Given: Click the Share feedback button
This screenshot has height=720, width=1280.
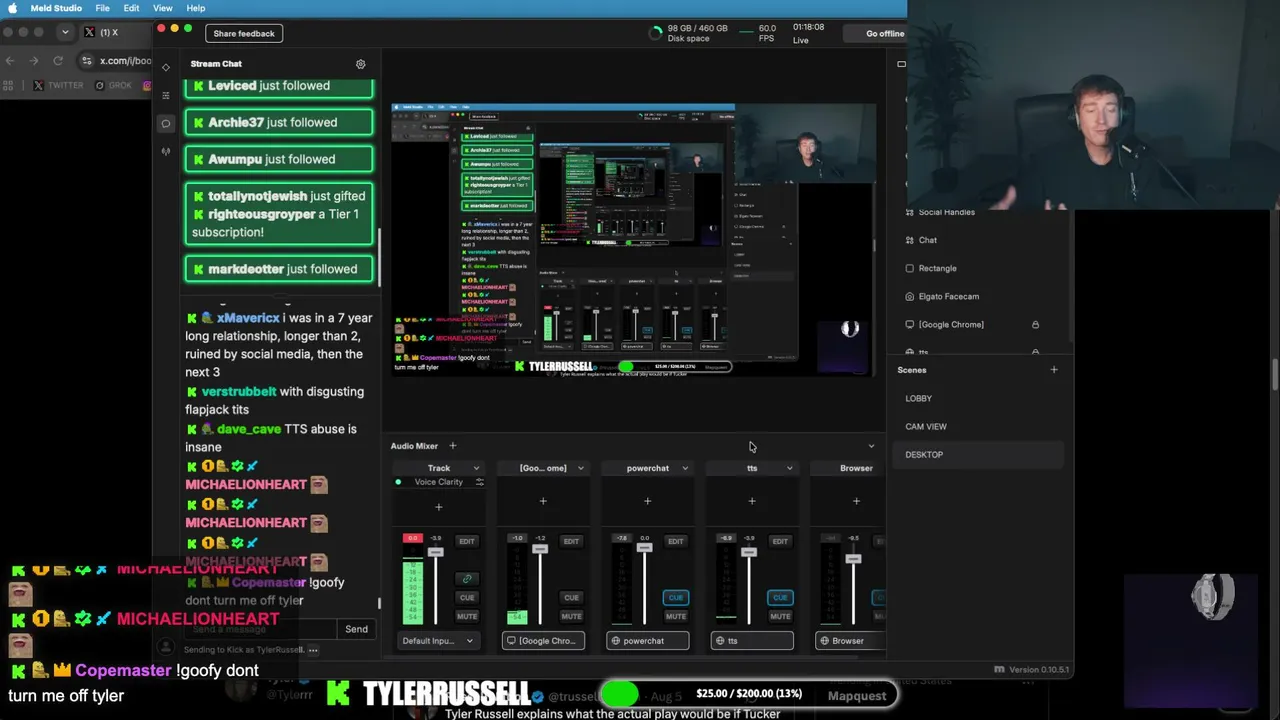Looking at the screenshot, I should tap(244, 33).
